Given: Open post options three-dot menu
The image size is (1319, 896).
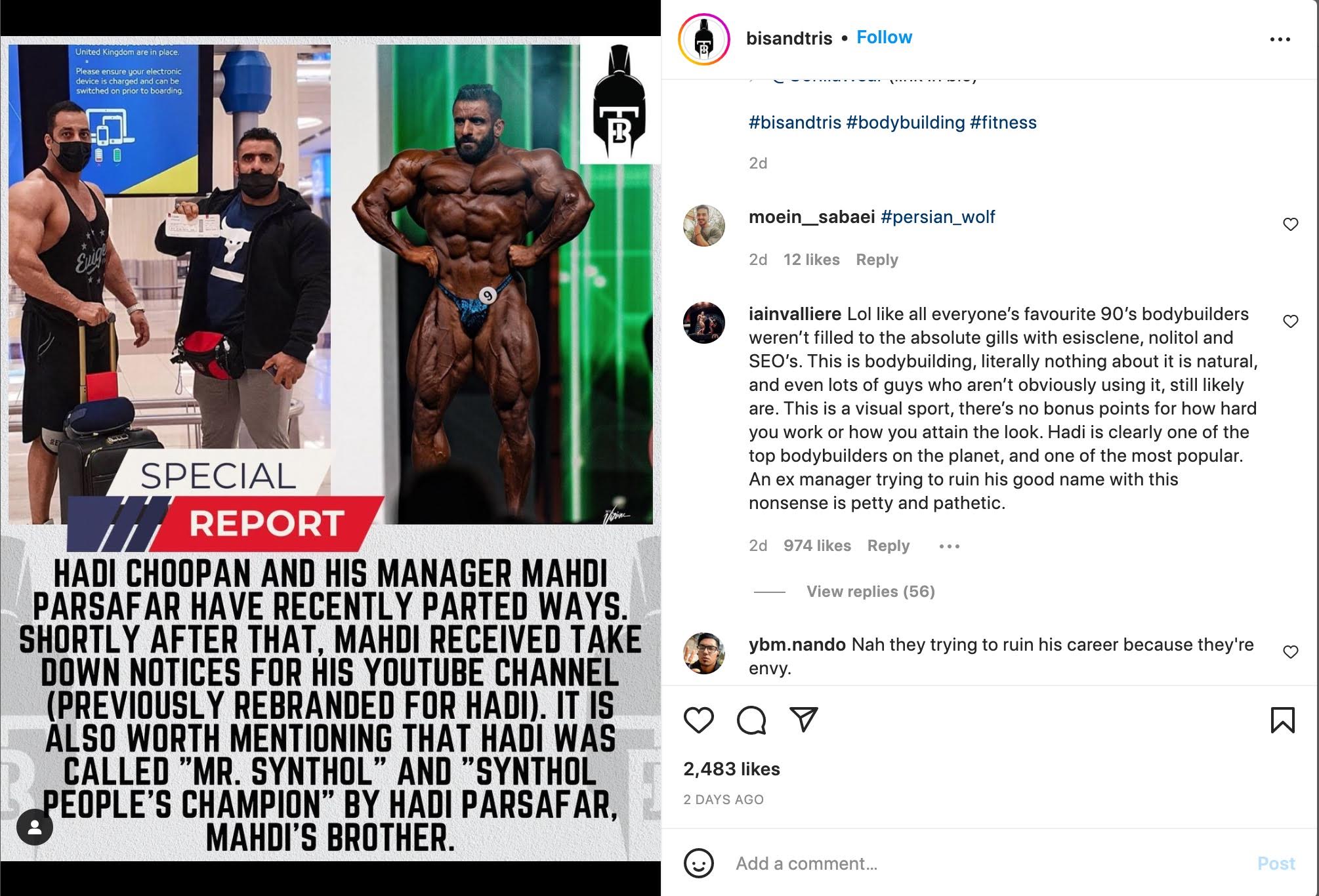Looking at the screenshot, I should 1280,39.
